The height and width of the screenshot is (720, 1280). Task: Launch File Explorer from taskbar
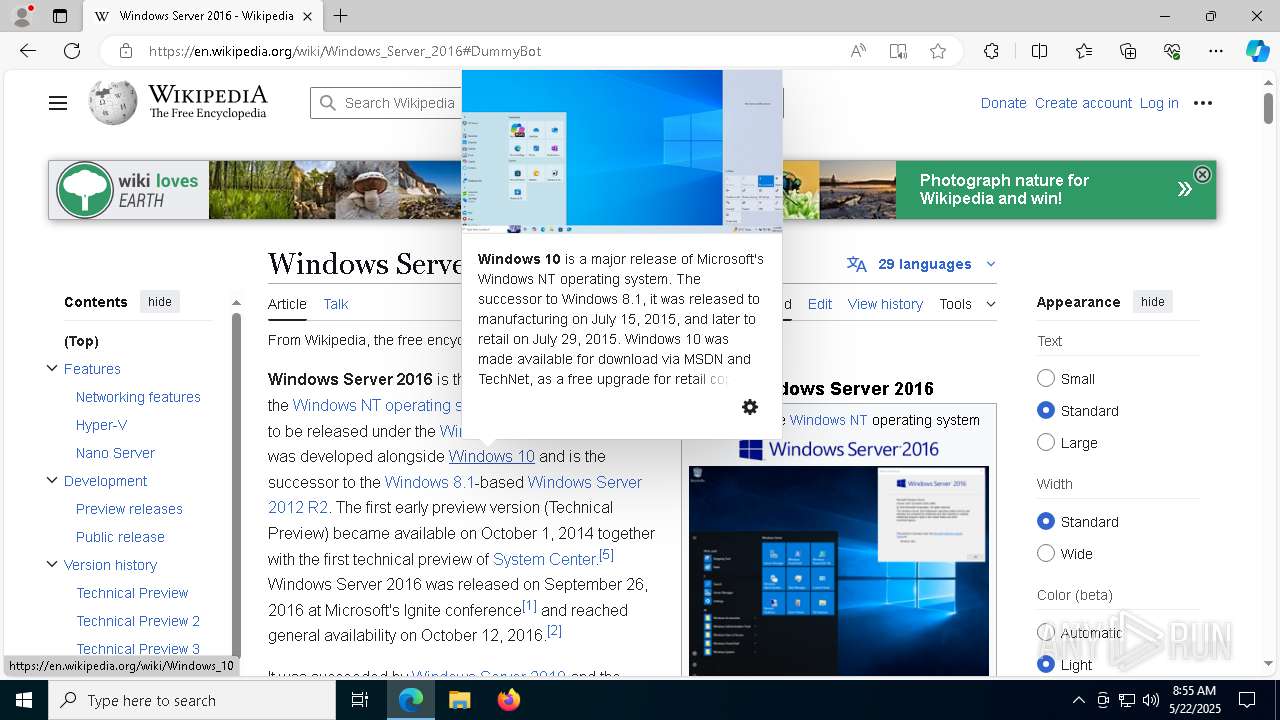click(x=459, y=700)
